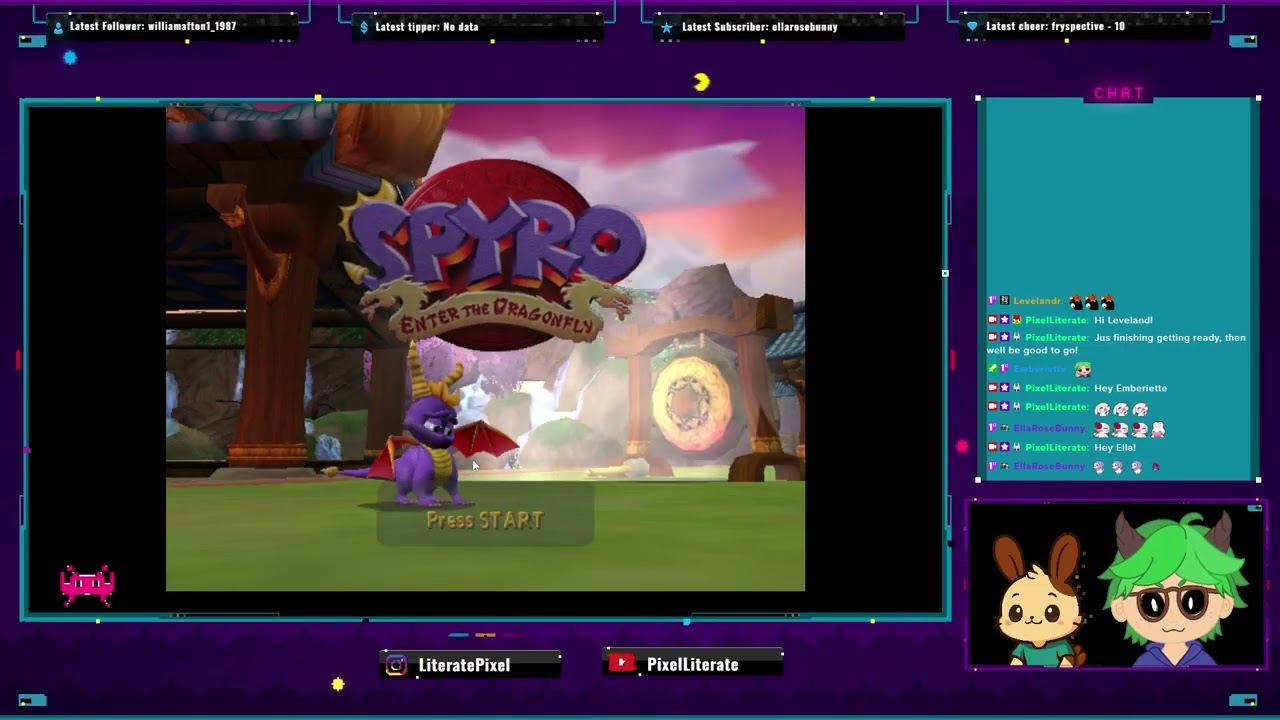1280x720 pixels.
Task: Click the PixelLiterate YouTube channel label
Action: pyautogui.click(x=692, y=664)
